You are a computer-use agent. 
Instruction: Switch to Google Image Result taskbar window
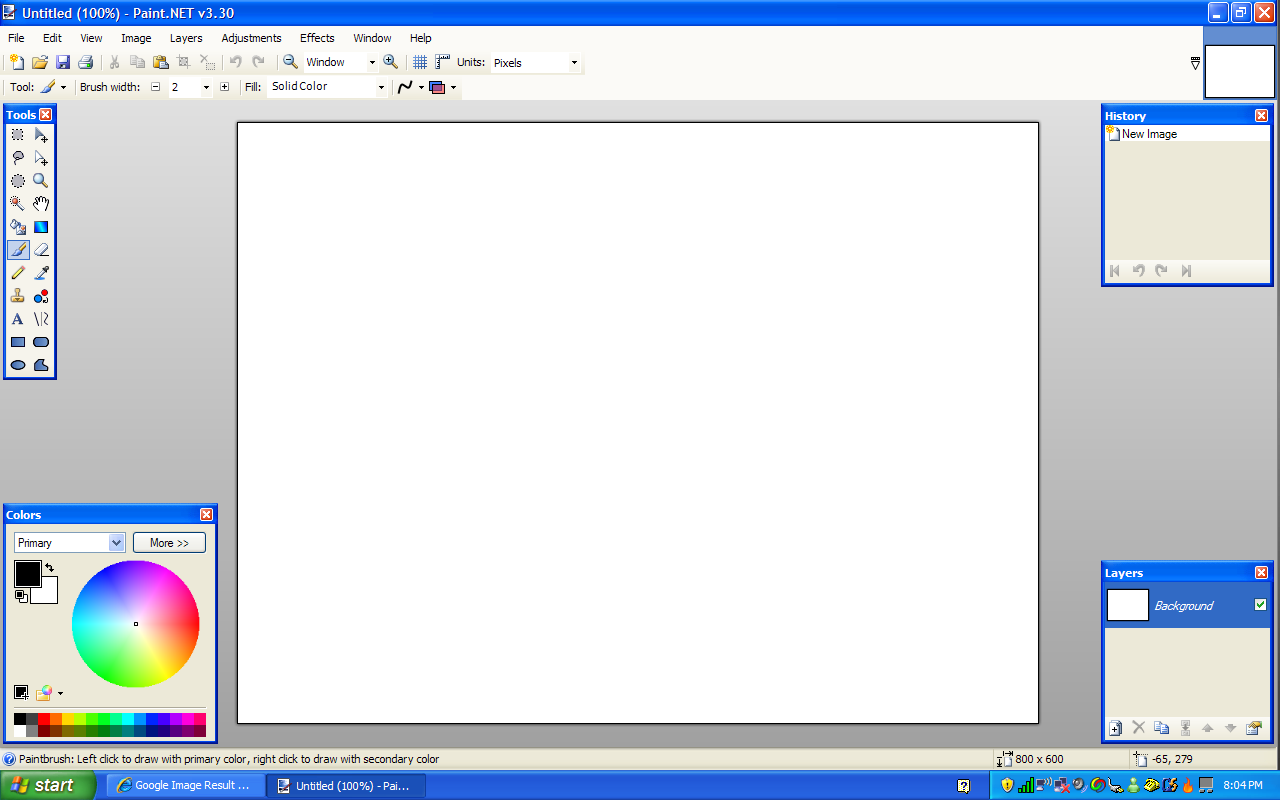point(186,786)
